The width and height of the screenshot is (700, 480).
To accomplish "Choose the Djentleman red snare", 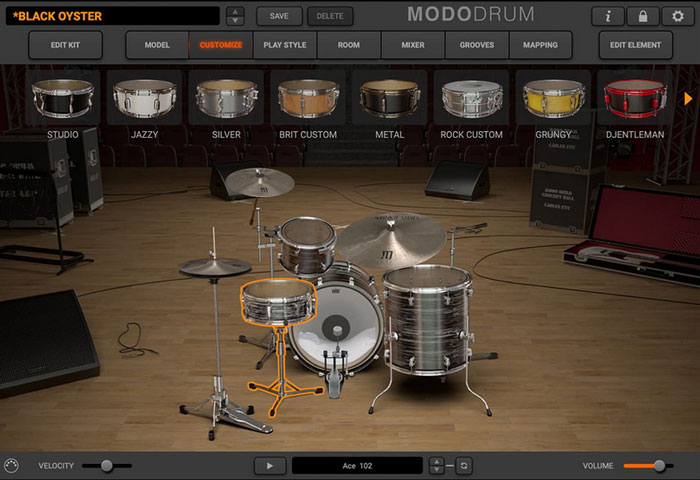I will tap(635, 99).
